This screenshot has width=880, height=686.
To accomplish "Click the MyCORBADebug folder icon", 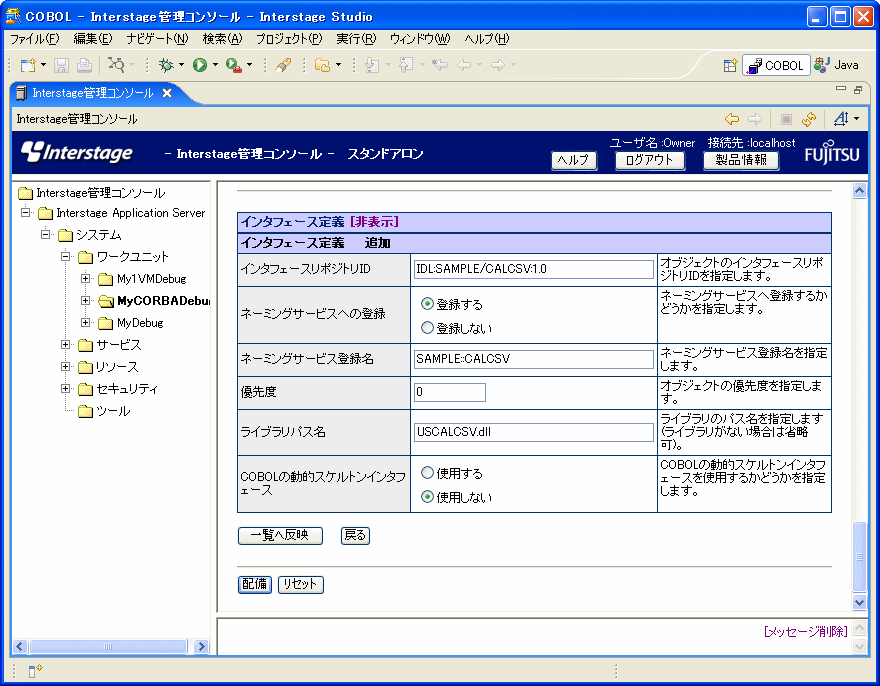I will tap(106, 301).
